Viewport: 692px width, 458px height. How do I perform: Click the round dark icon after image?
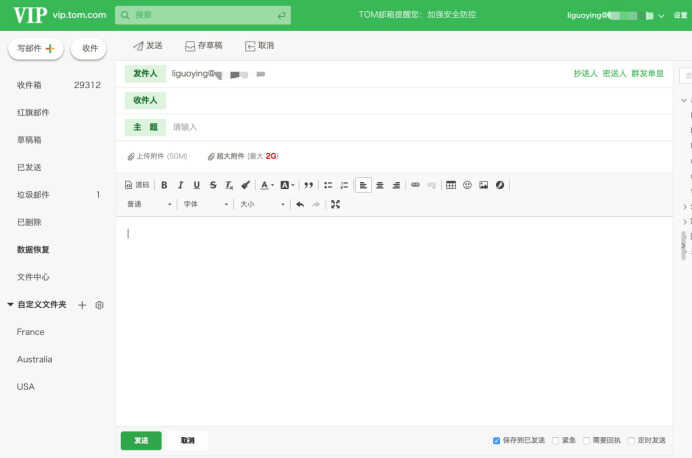500,185
